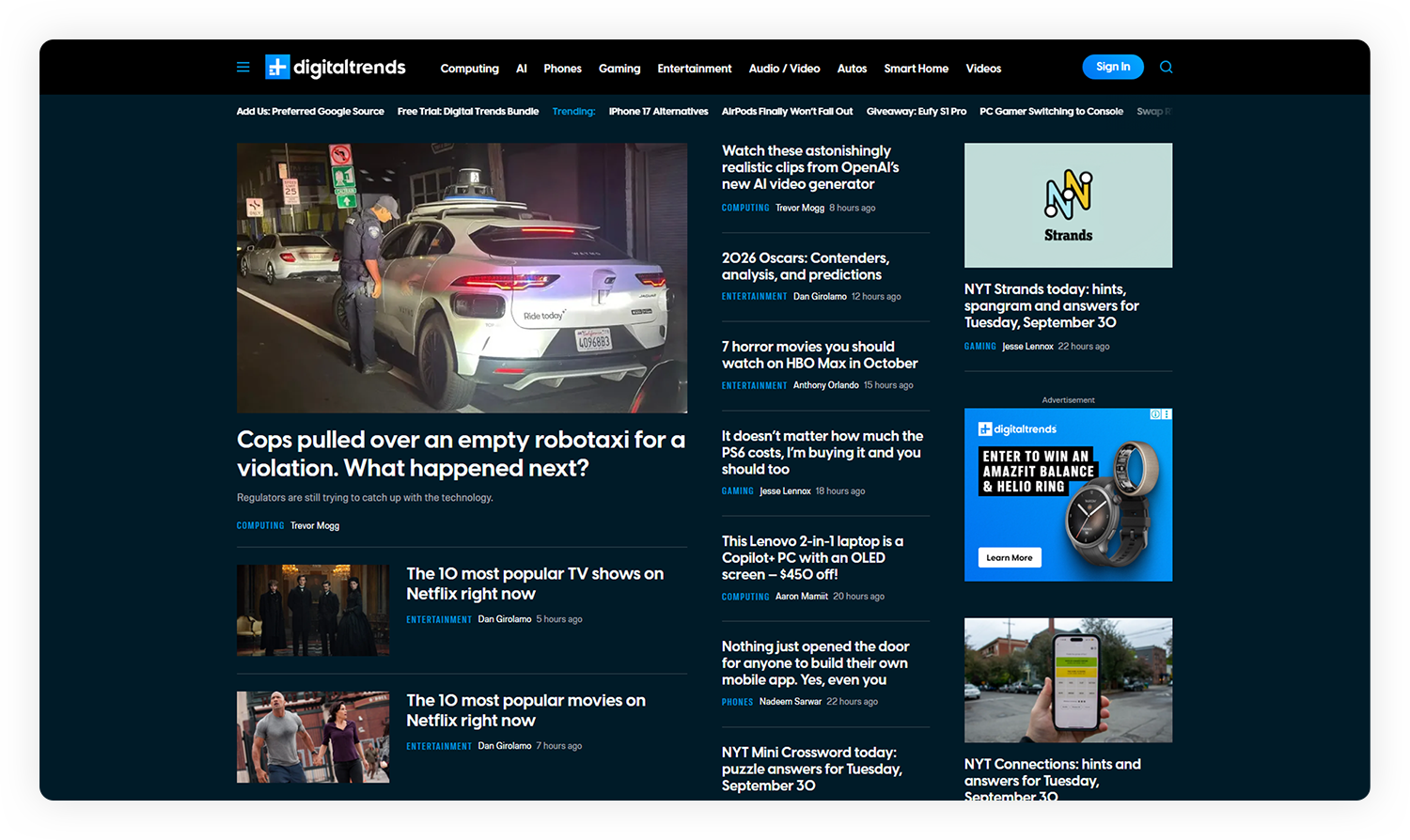
Task: Open the hamburger menu icon
Action: (243, 68)
